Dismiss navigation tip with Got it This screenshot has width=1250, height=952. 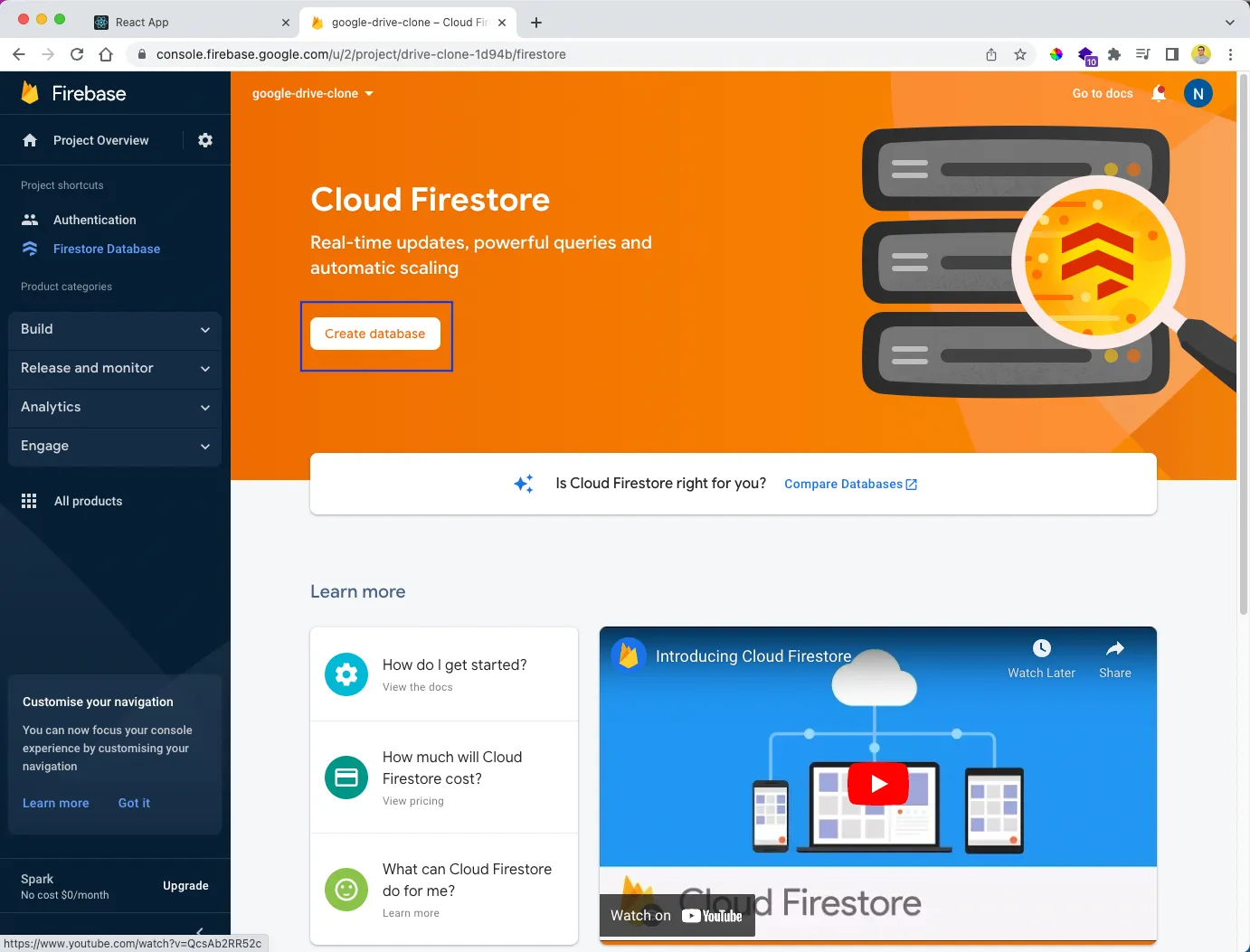point(134,803)
